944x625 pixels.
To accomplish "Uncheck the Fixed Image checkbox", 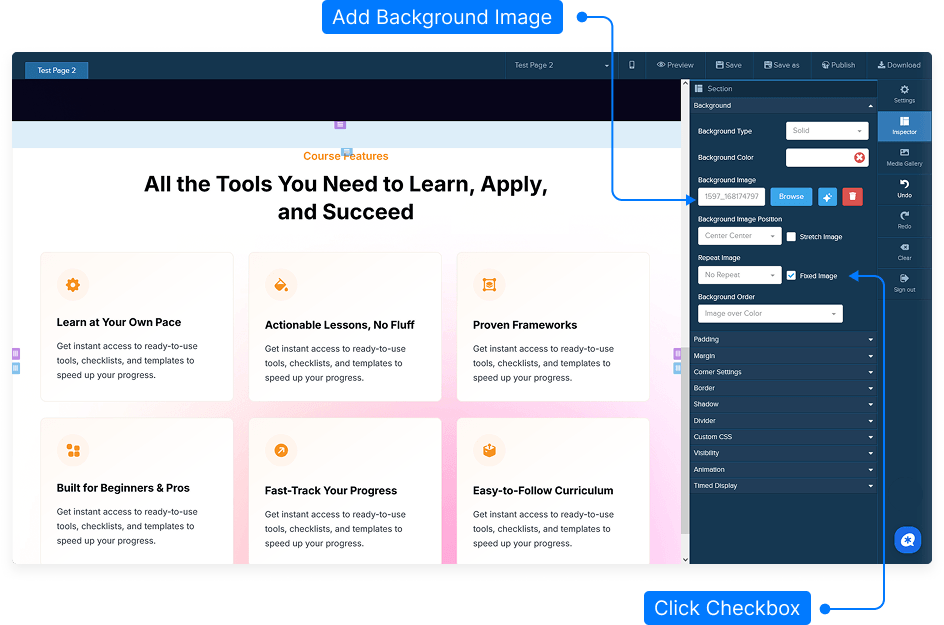I will click(791, 276).
